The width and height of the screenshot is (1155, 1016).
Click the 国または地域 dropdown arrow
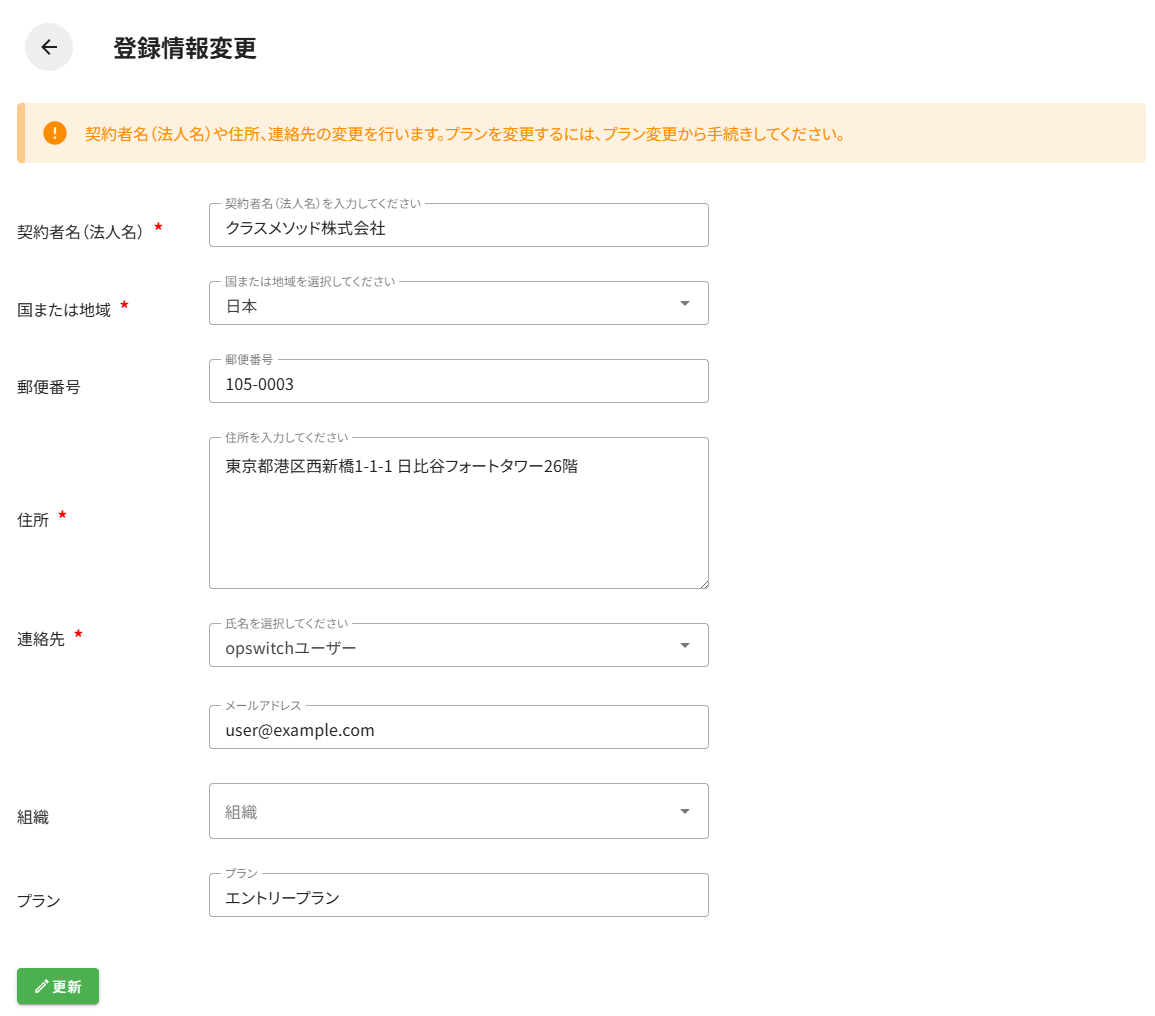coord(685,304)
